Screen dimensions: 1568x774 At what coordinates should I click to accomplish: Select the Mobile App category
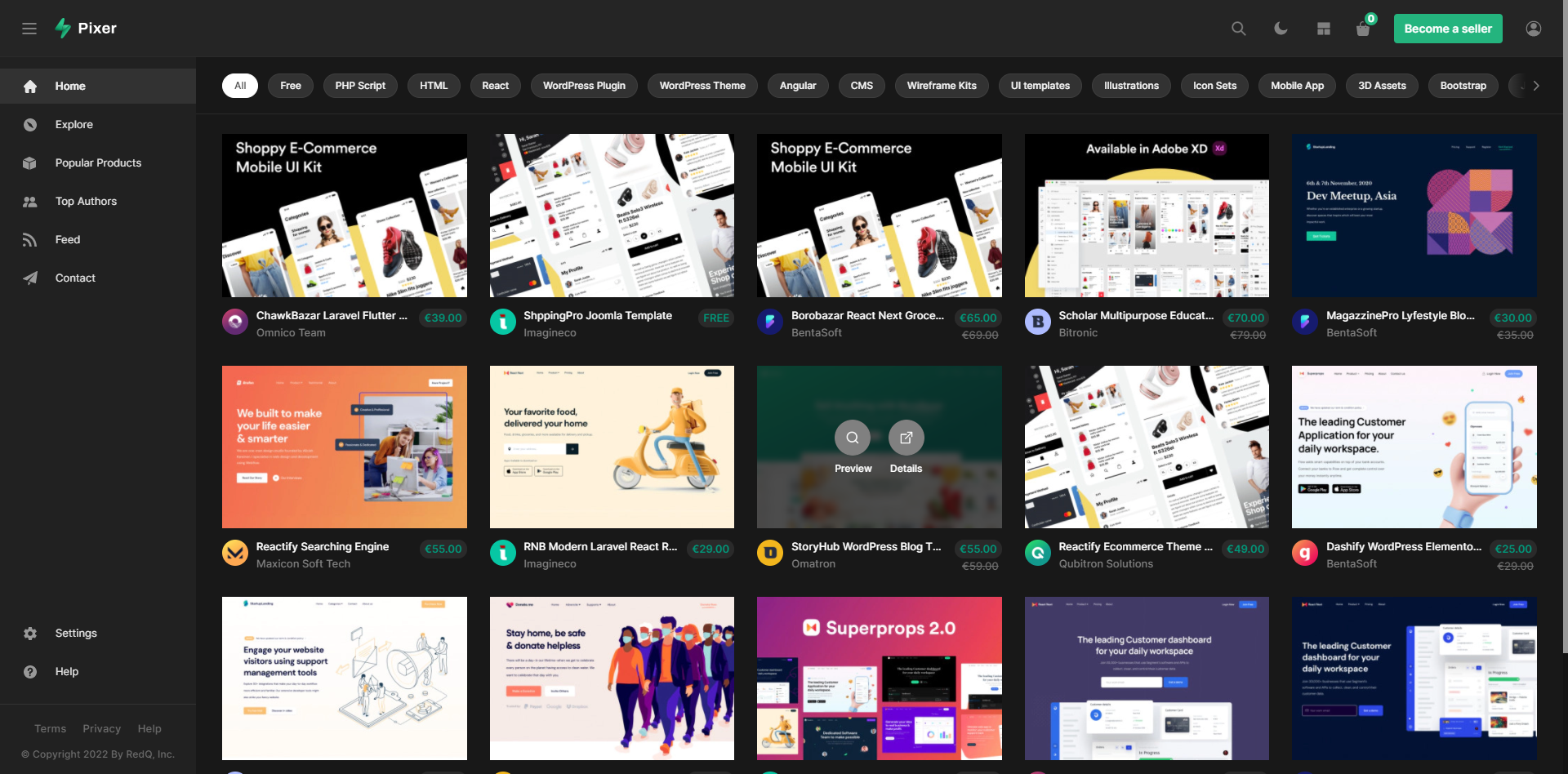coord(1298,86)
